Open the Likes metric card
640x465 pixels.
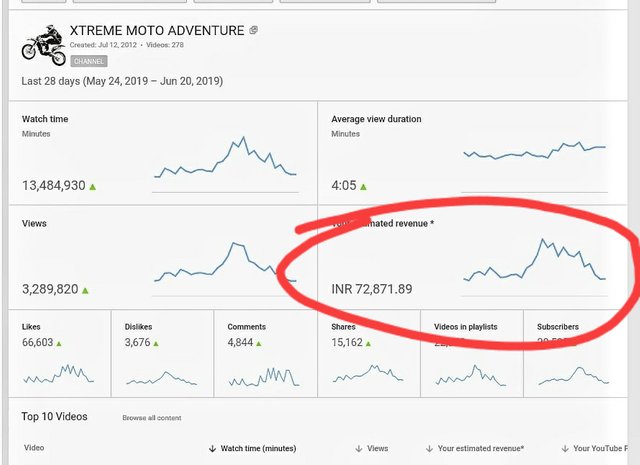60,353
